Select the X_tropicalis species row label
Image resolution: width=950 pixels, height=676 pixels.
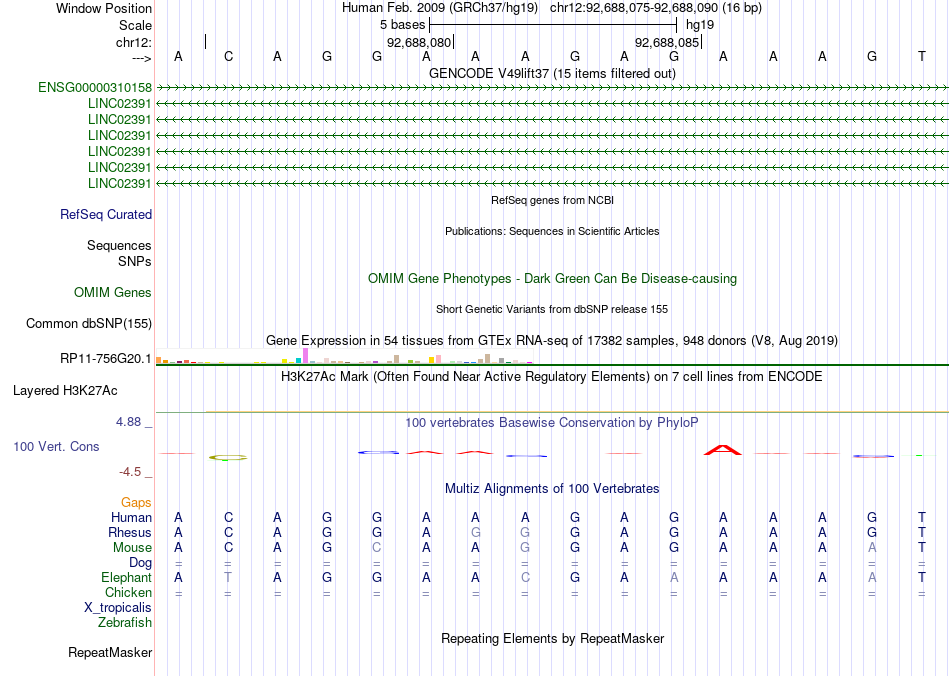(x=118, y=608)
